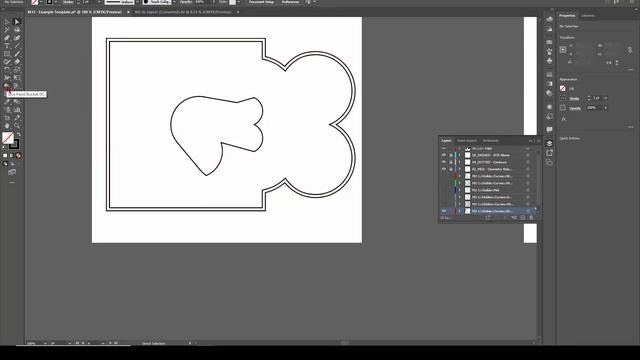This screenshot has width=640, height=360.
Task: Click the Delete Selection trash icon in Layers
Action: coord(531,218)
